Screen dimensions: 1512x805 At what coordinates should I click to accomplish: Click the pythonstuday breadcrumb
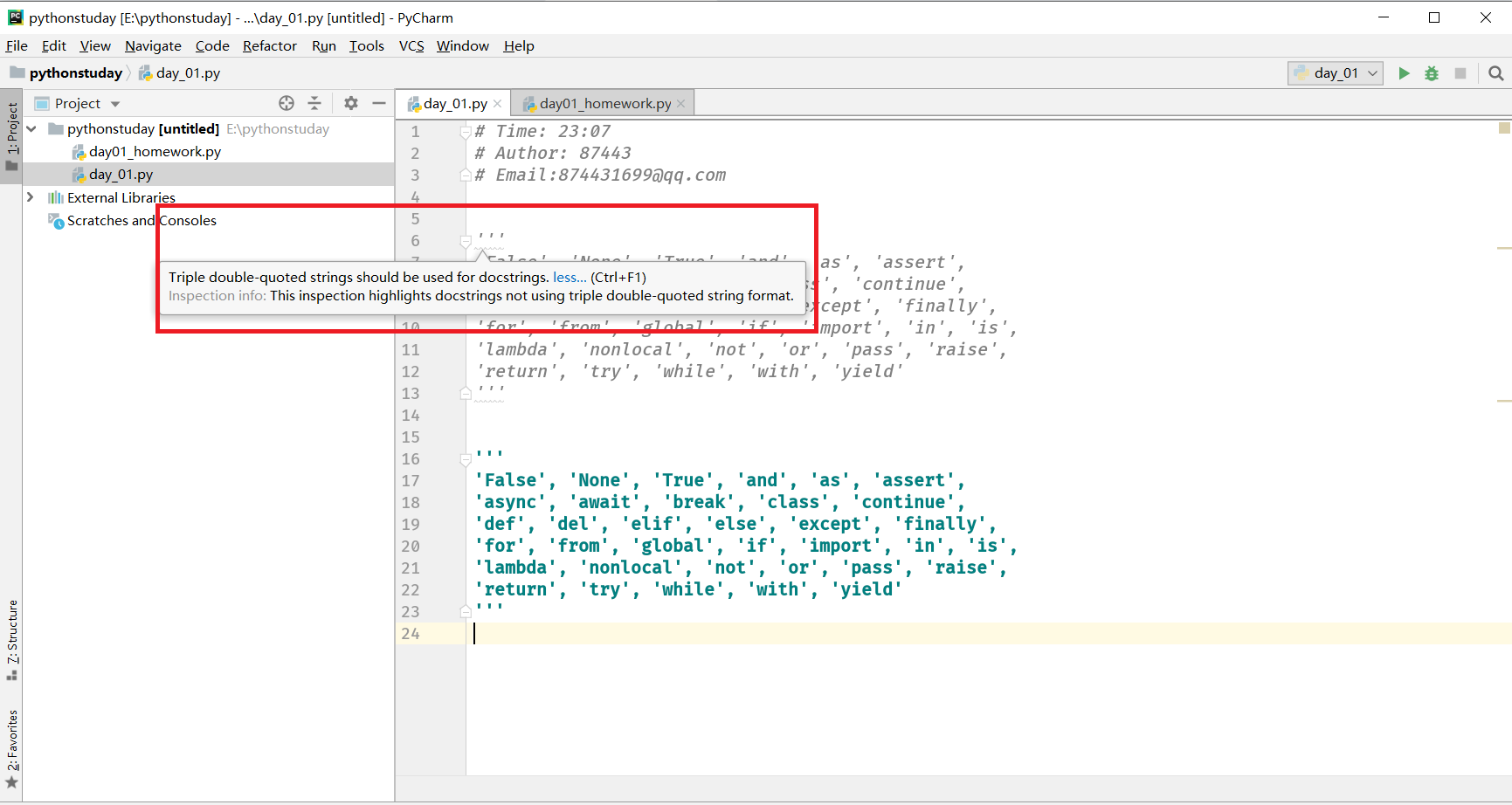point(74,72)
